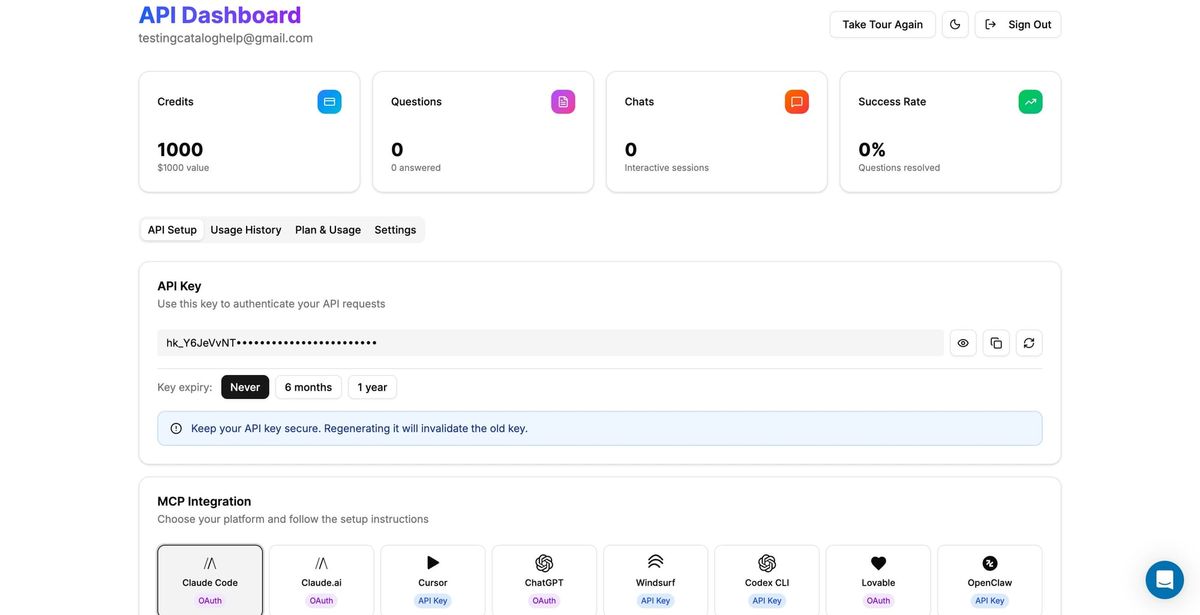
Task: Select the Cursor integration platform
Action: [x=433, y=580]
